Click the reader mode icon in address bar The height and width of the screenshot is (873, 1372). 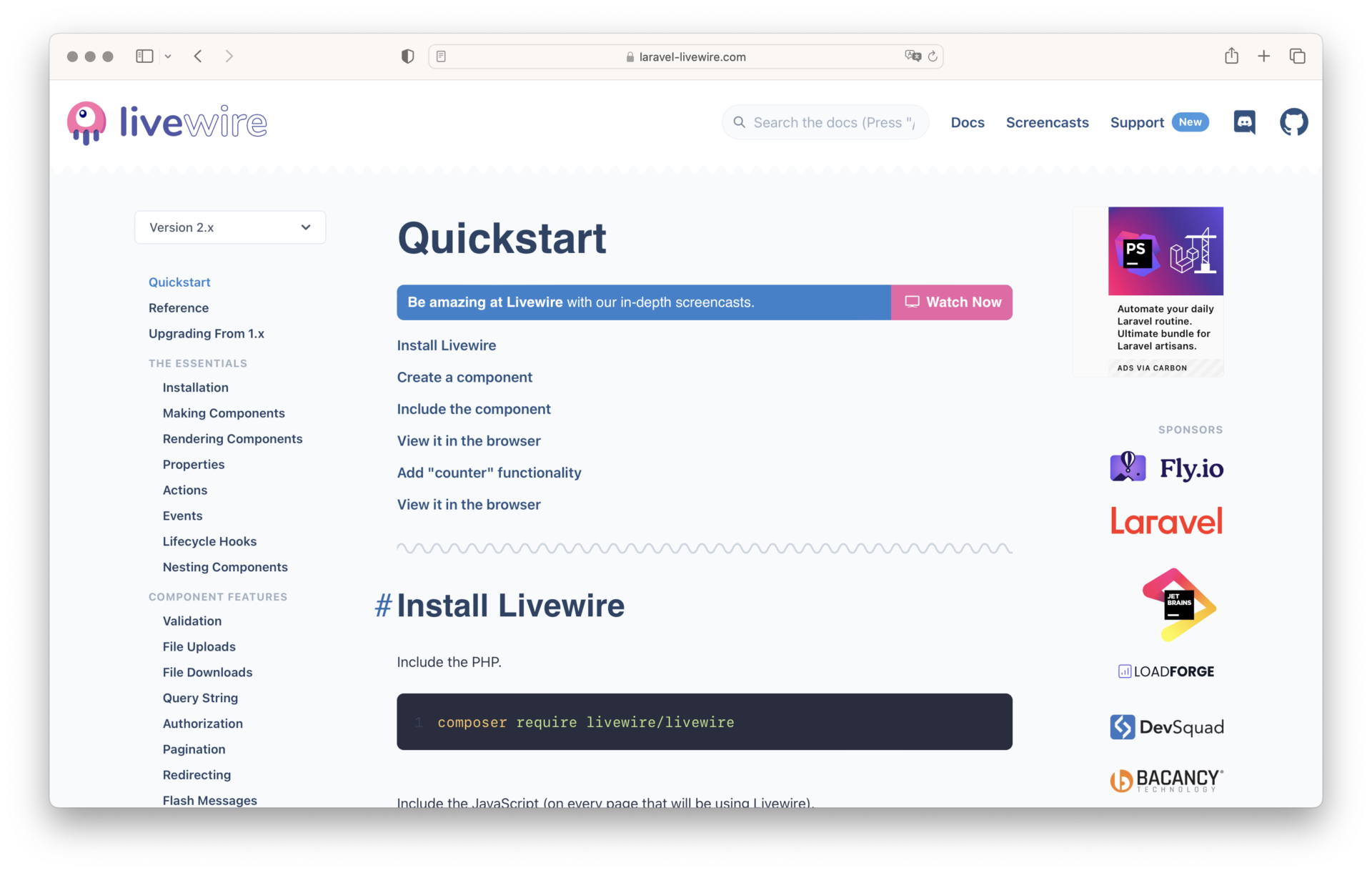pos(441,56)
